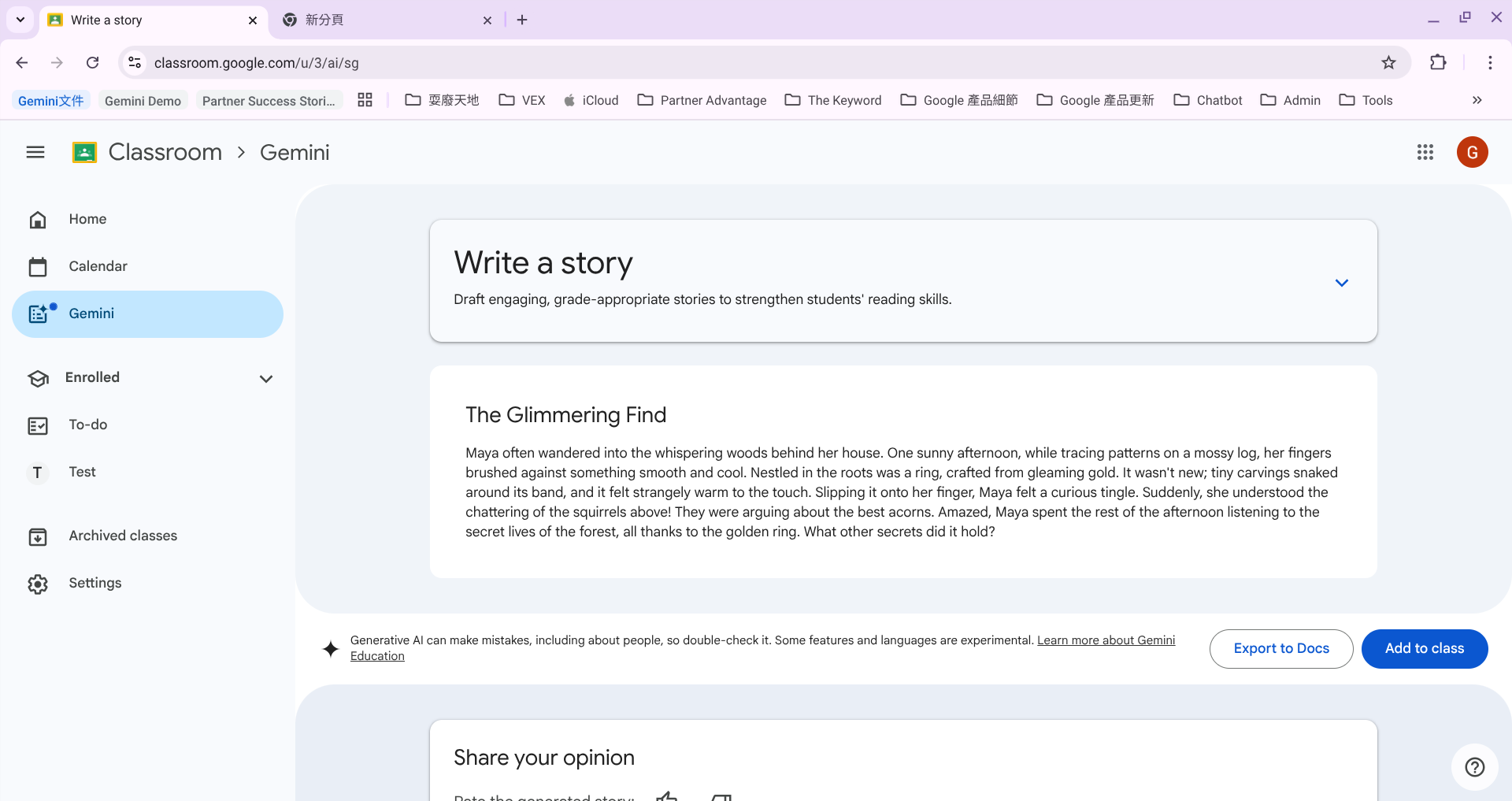The image size is (1512, 801).
Task: Click the Export to Docs button
Action: coord(1280,648)
